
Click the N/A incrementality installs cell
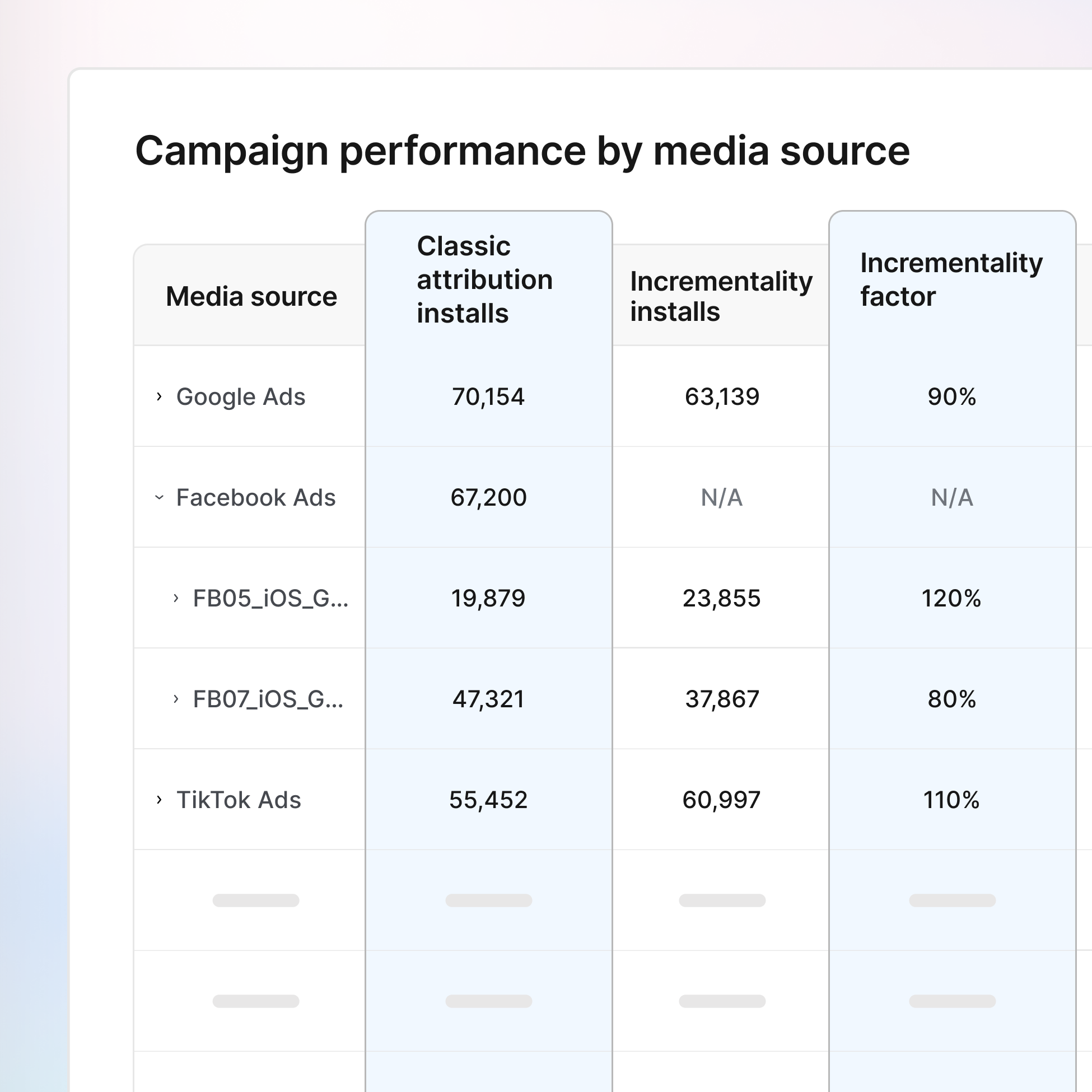coord(721,498)
